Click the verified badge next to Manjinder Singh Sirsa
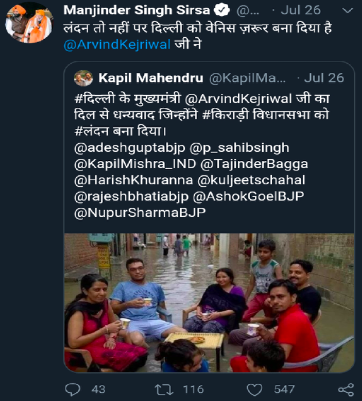The image size is (362, 401). (222, 10)
